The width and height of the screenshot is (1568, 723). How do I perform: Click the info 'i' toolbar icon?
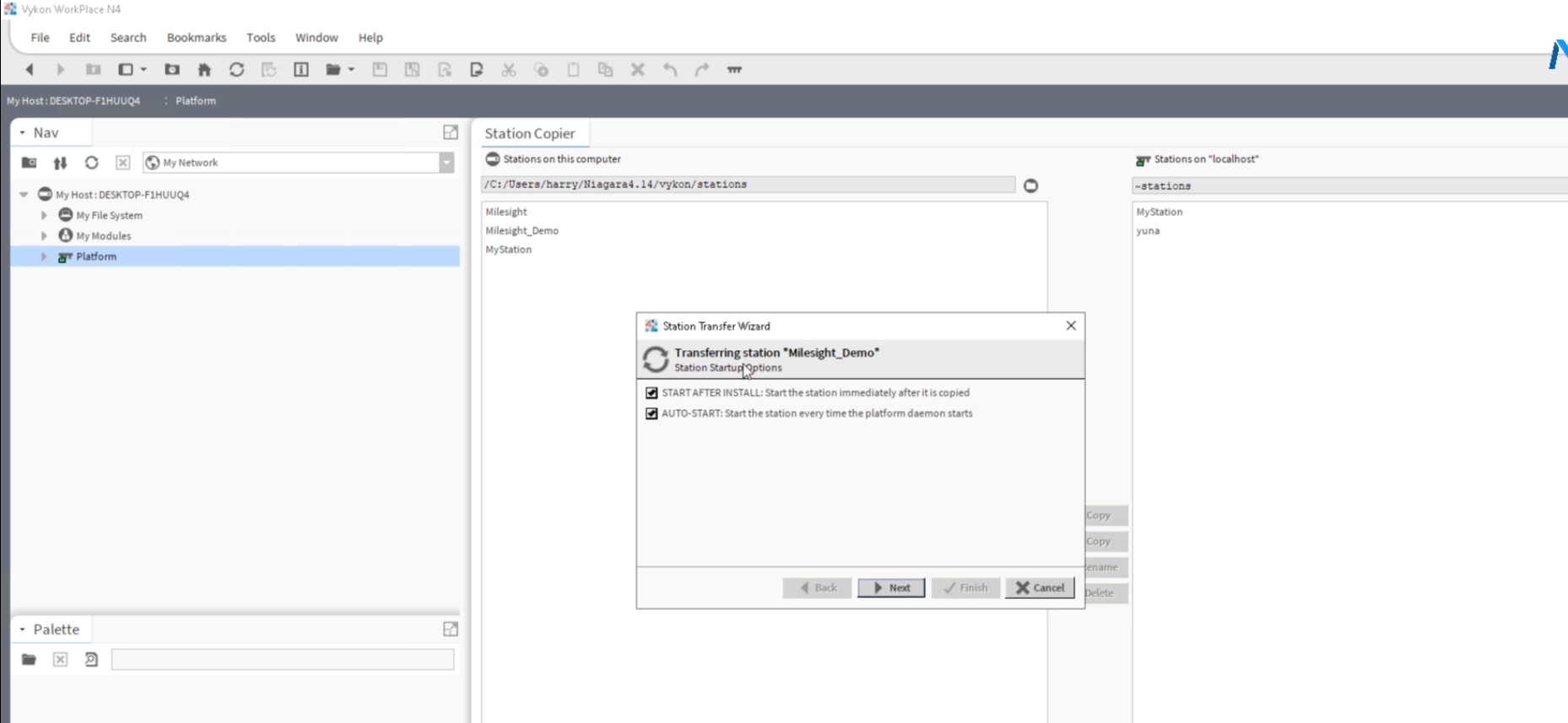[301, 70]
